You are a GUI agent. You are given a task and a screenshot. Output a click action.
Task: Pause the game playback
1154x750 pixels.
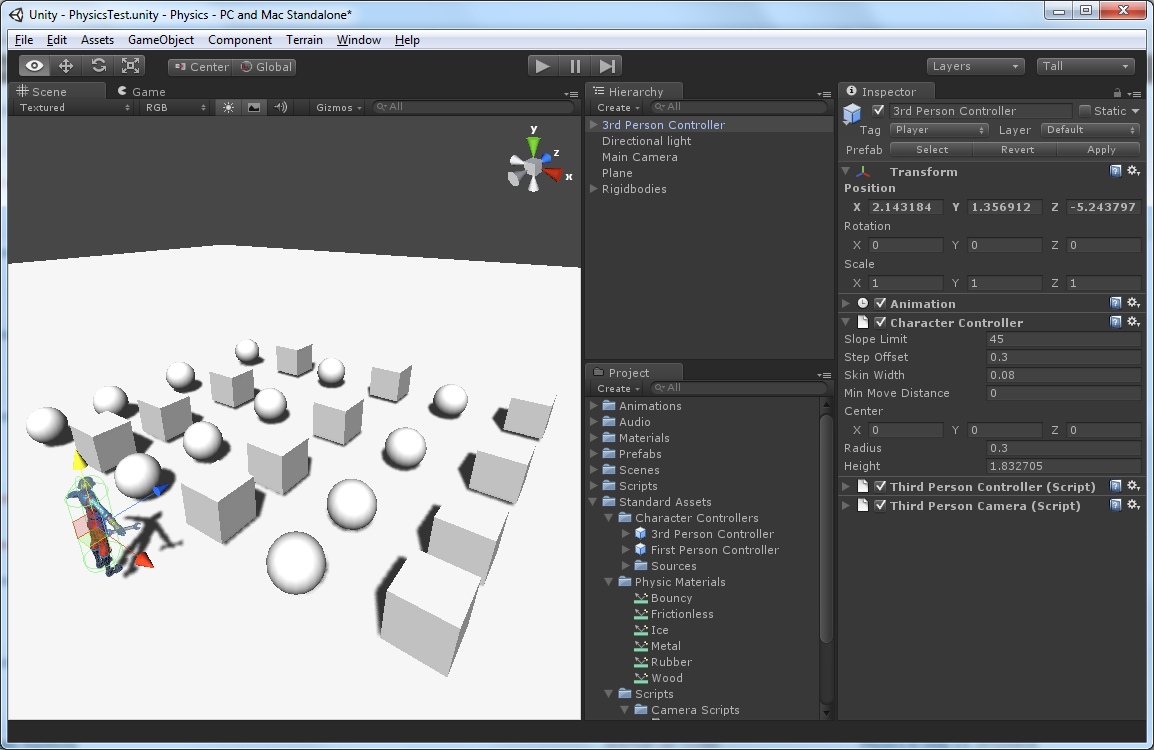click(575, 66)
